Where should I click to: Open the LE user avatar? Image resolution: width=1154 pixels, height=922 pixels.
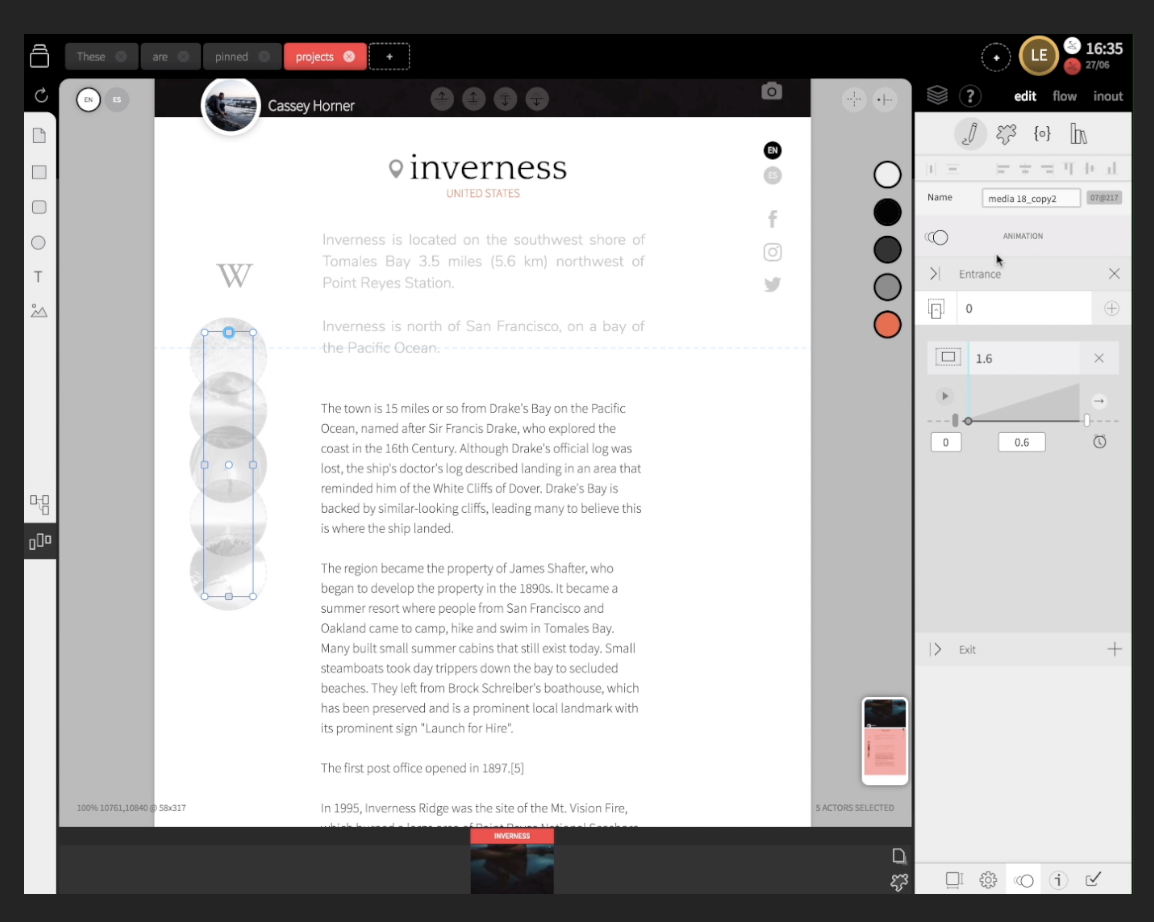click(1038, 55)
